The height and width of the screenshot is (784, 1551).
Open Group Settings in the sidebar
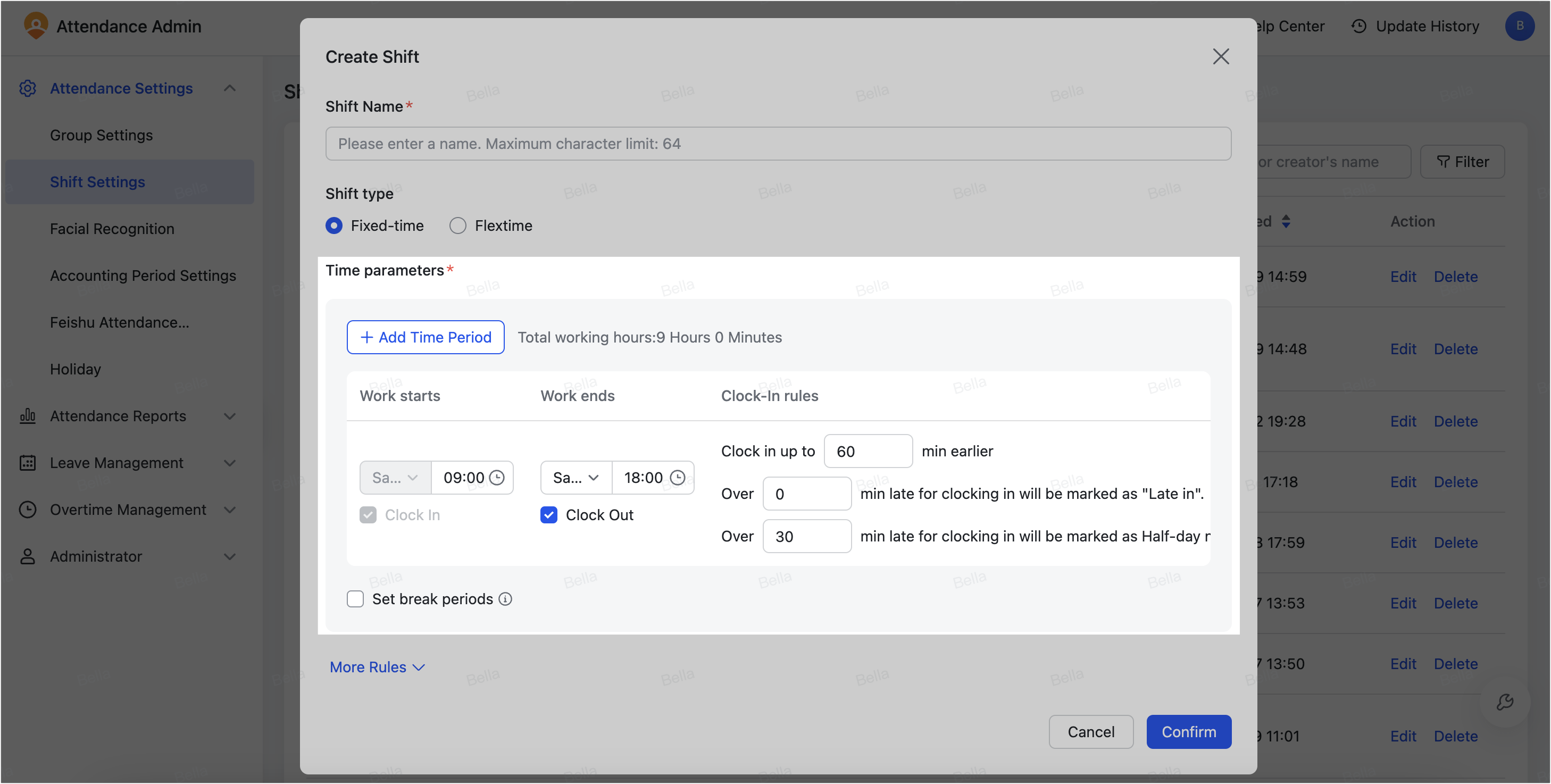coord(101,135)
